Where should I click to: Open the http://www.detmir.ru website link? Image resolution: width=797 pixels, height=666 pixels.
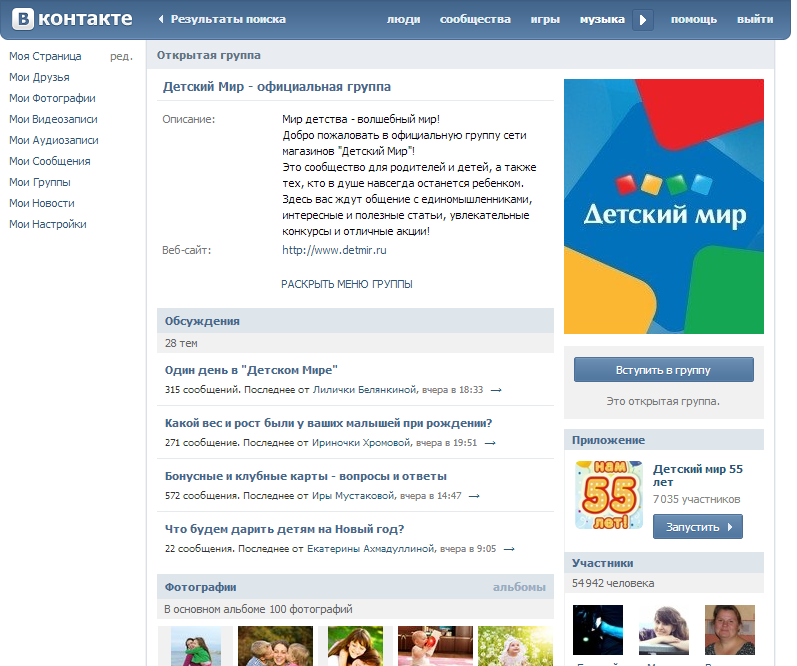click(x=334, y=250)
